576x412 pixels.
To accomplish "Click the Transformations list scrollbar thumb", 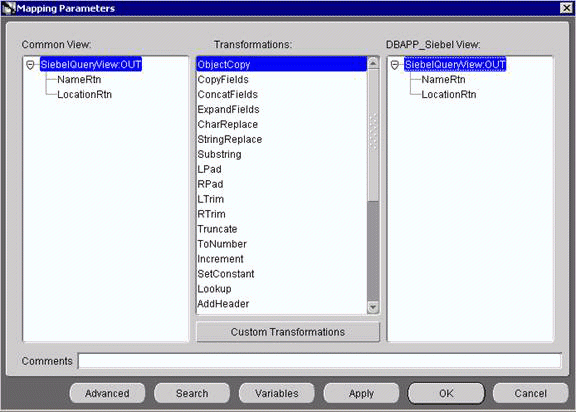I will (x=373, y=135).
